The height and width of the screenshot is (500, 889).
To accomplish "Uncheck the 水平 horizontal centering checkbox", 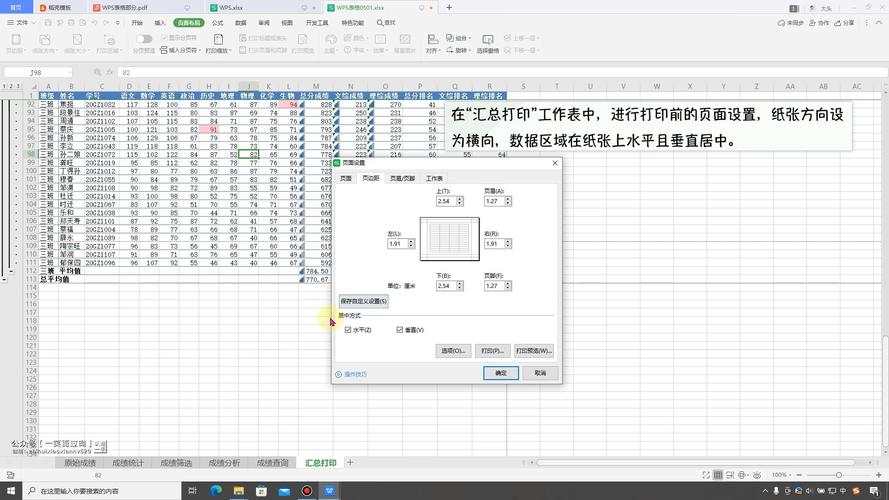I will [x=348, y=330].
